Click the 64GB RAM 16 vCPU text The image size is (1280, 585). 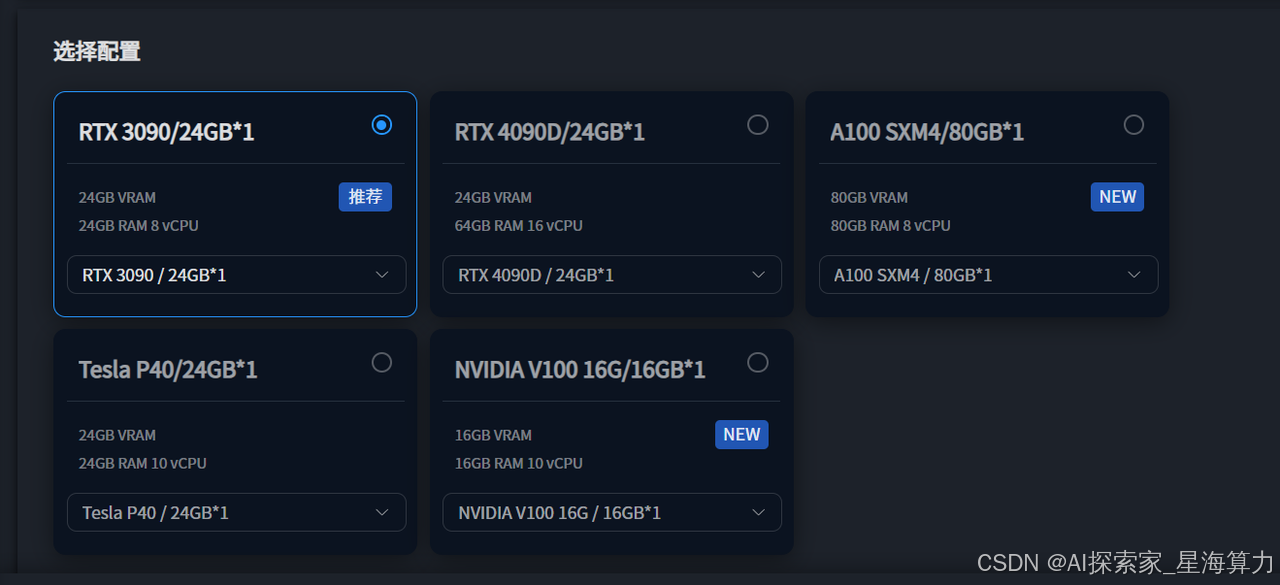519,226
